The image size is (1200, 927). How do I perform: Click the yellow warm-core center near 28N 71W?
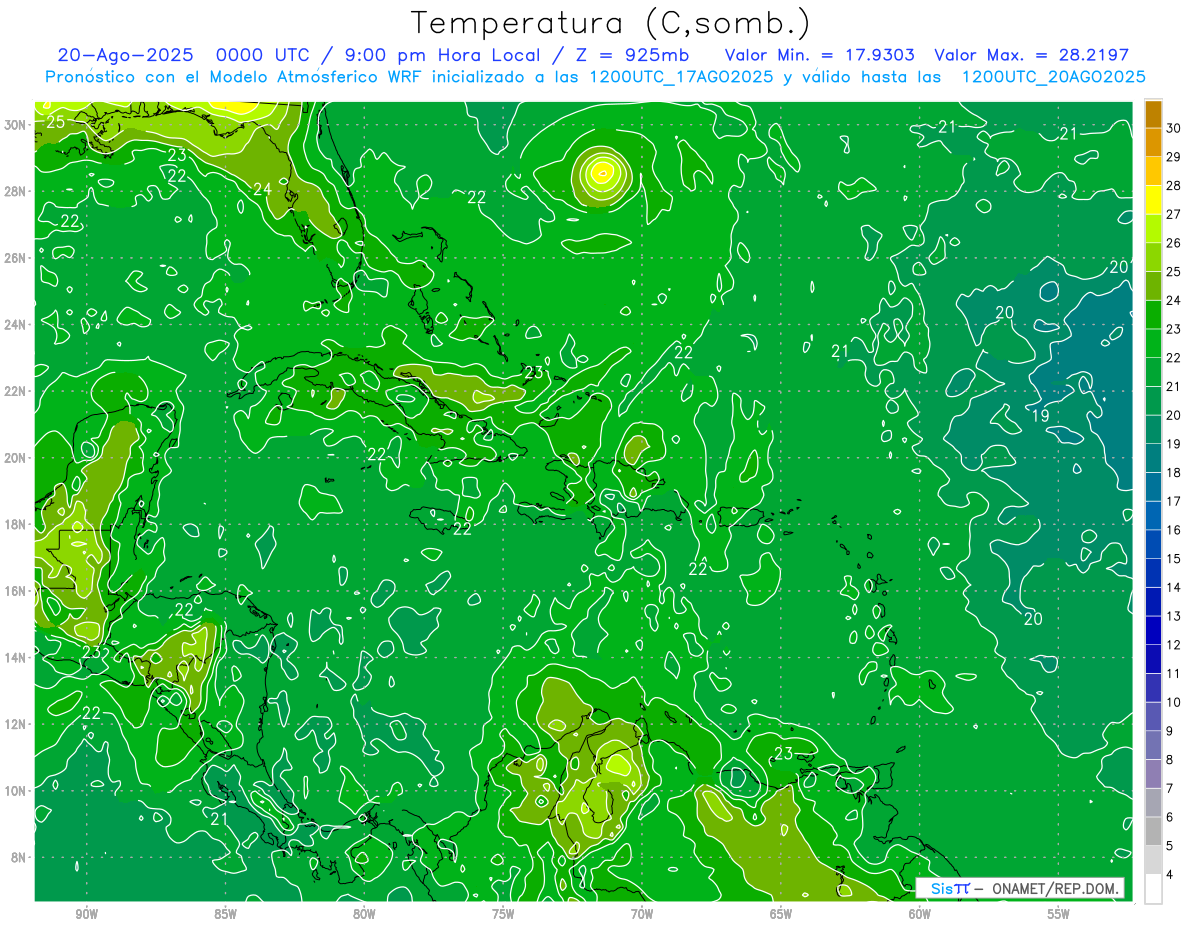pos(602,172)
